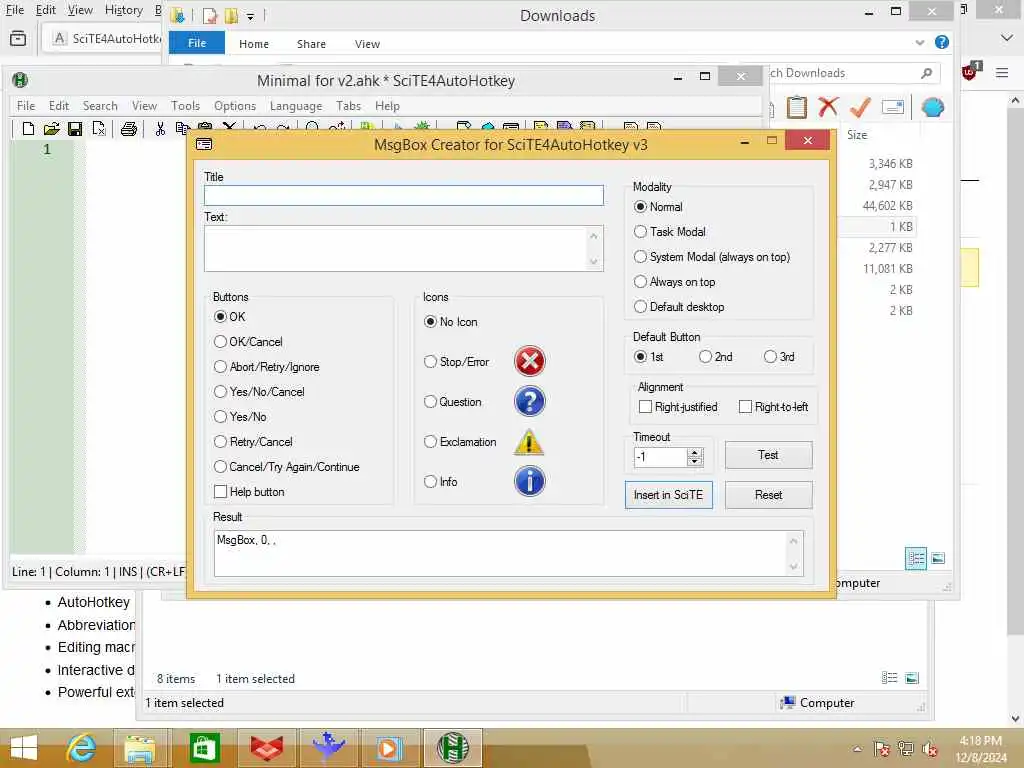Click the Properties window icon in Downloads toolbar
Screen dimensions: 1024x768
[893, 107]
